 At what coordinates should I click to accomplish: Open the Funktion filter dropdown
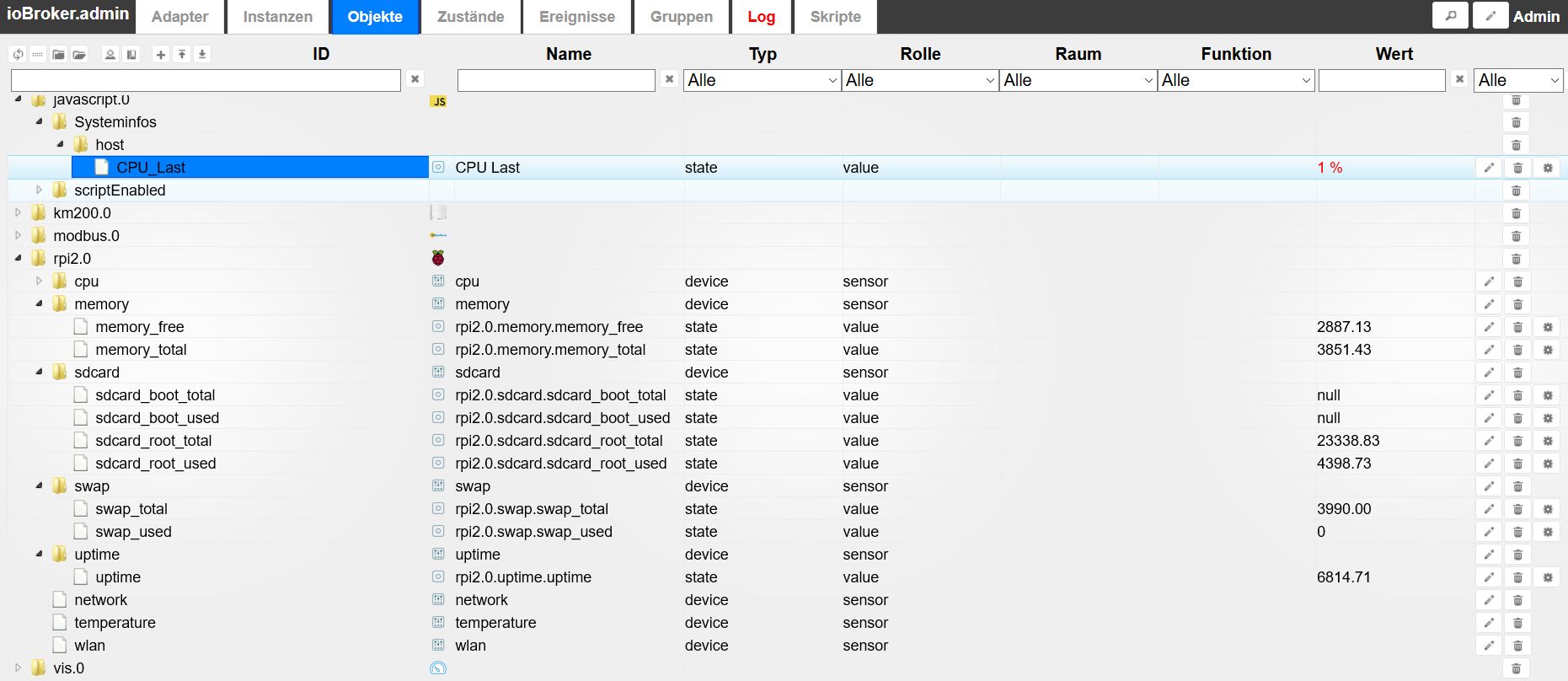[x=1236, y=80]
